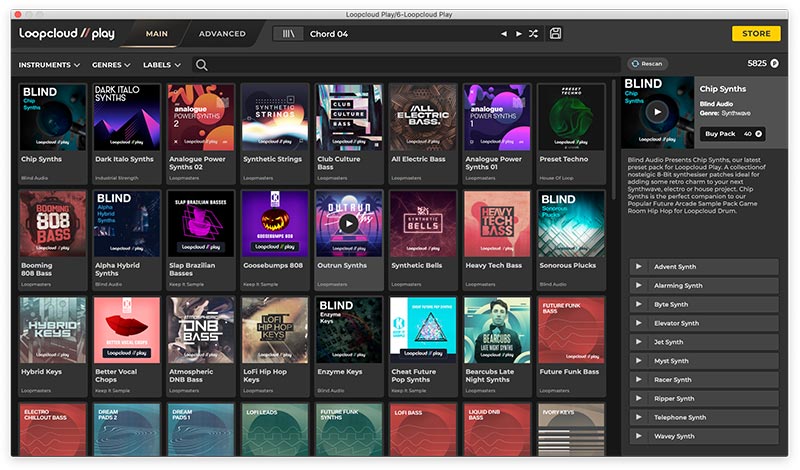
Task: Open the Store
Action: 756,33
